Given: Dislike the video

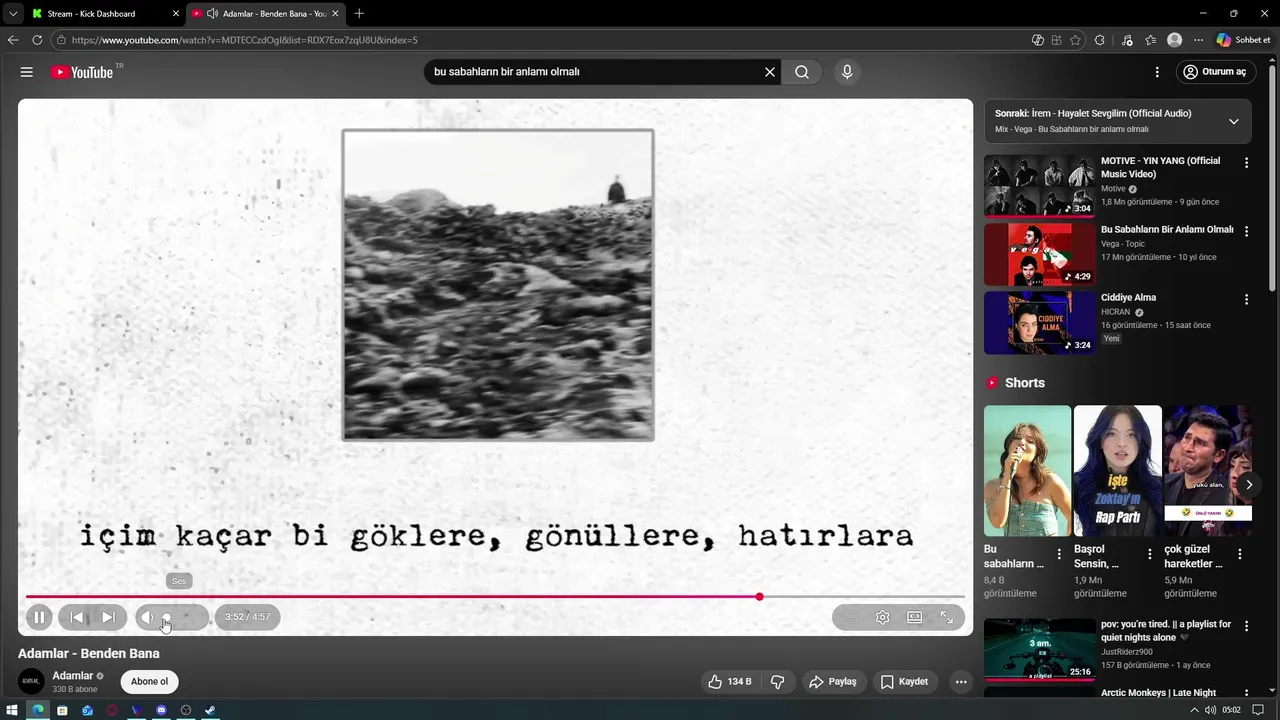Looking at the screenshot, I should click(777, 682).
